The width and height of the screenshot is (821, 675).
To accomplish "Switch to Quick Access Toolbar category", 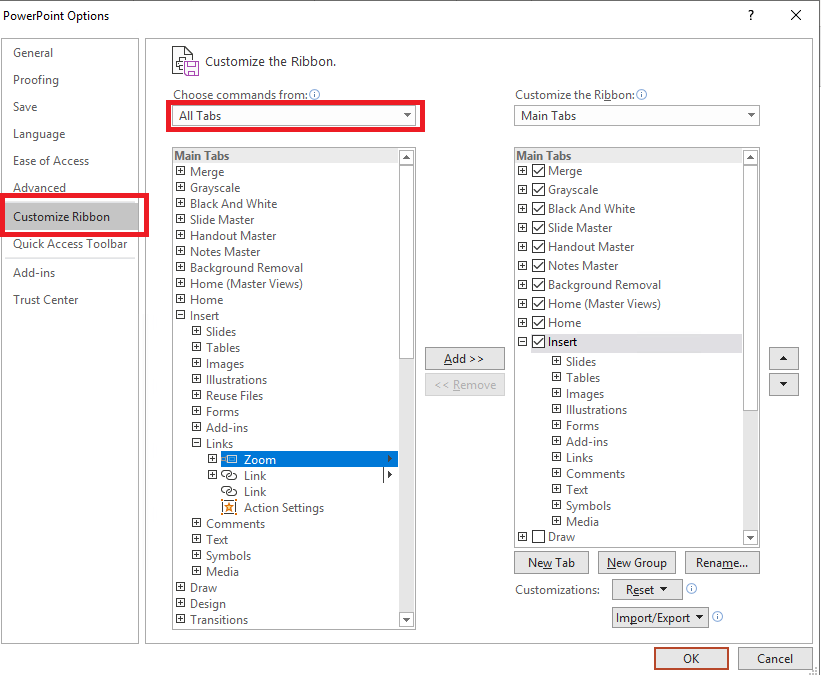I will [70, 244].
